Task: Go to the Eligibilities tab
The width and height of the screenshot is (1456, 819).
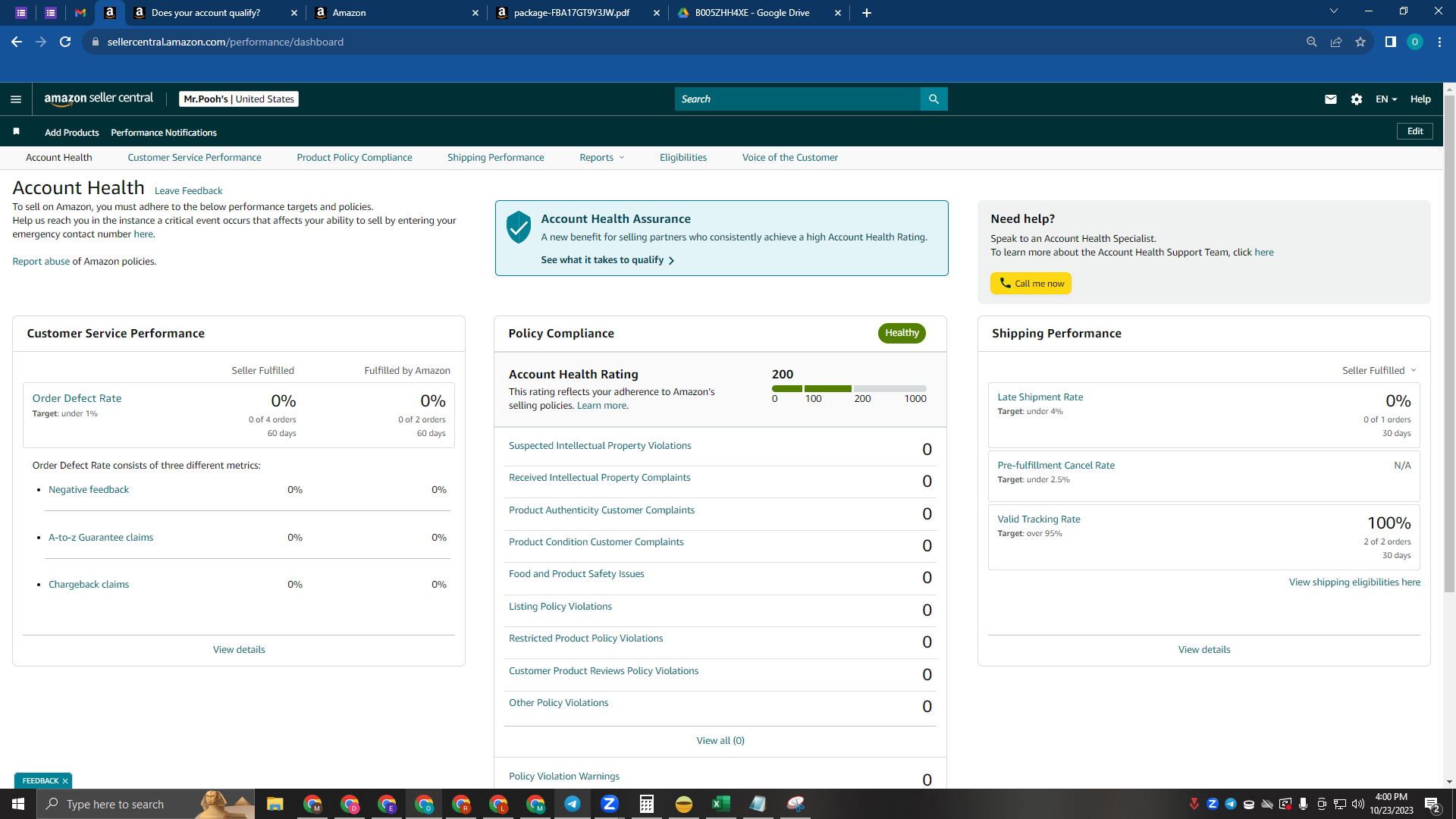Action: click(682, 158)
